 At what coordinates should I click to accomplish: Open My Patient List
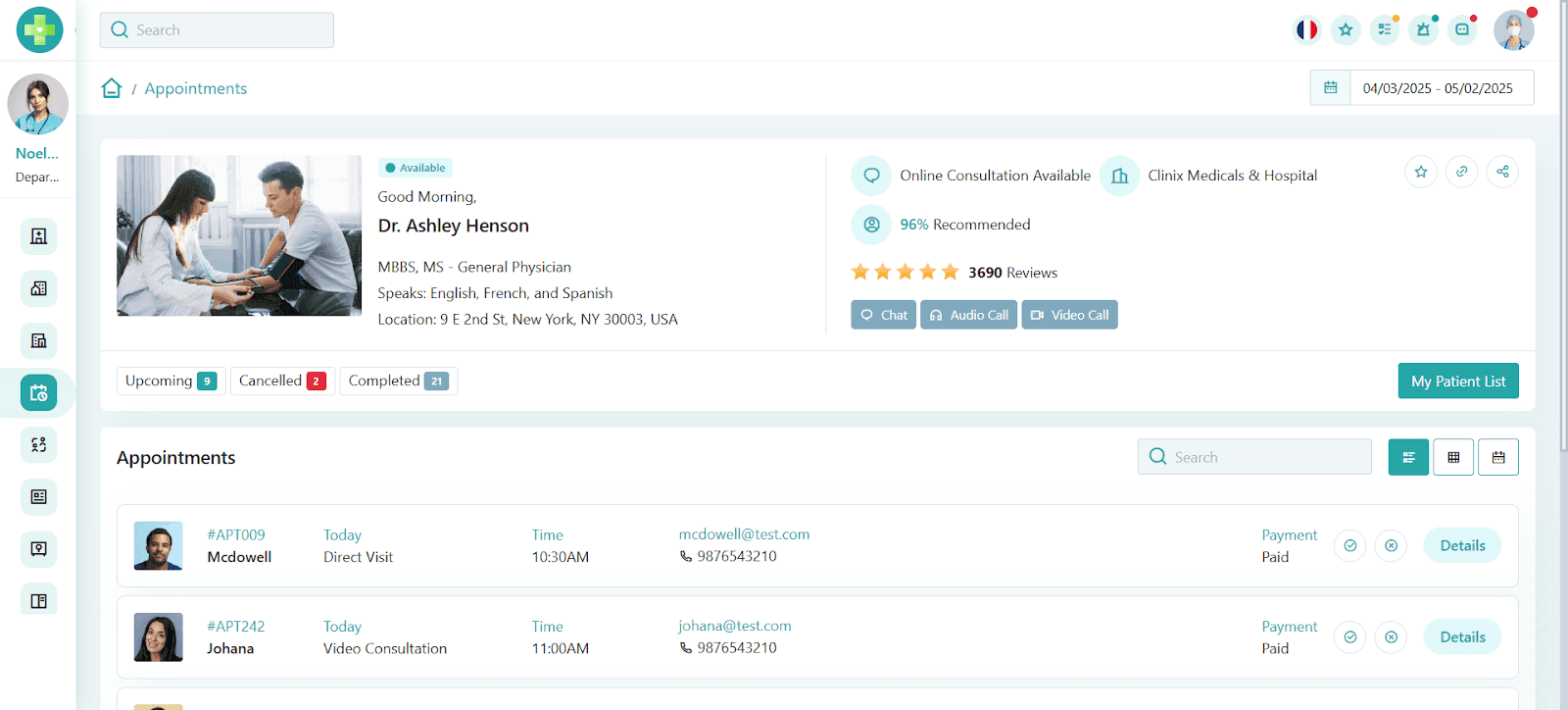pos(1458,381)
